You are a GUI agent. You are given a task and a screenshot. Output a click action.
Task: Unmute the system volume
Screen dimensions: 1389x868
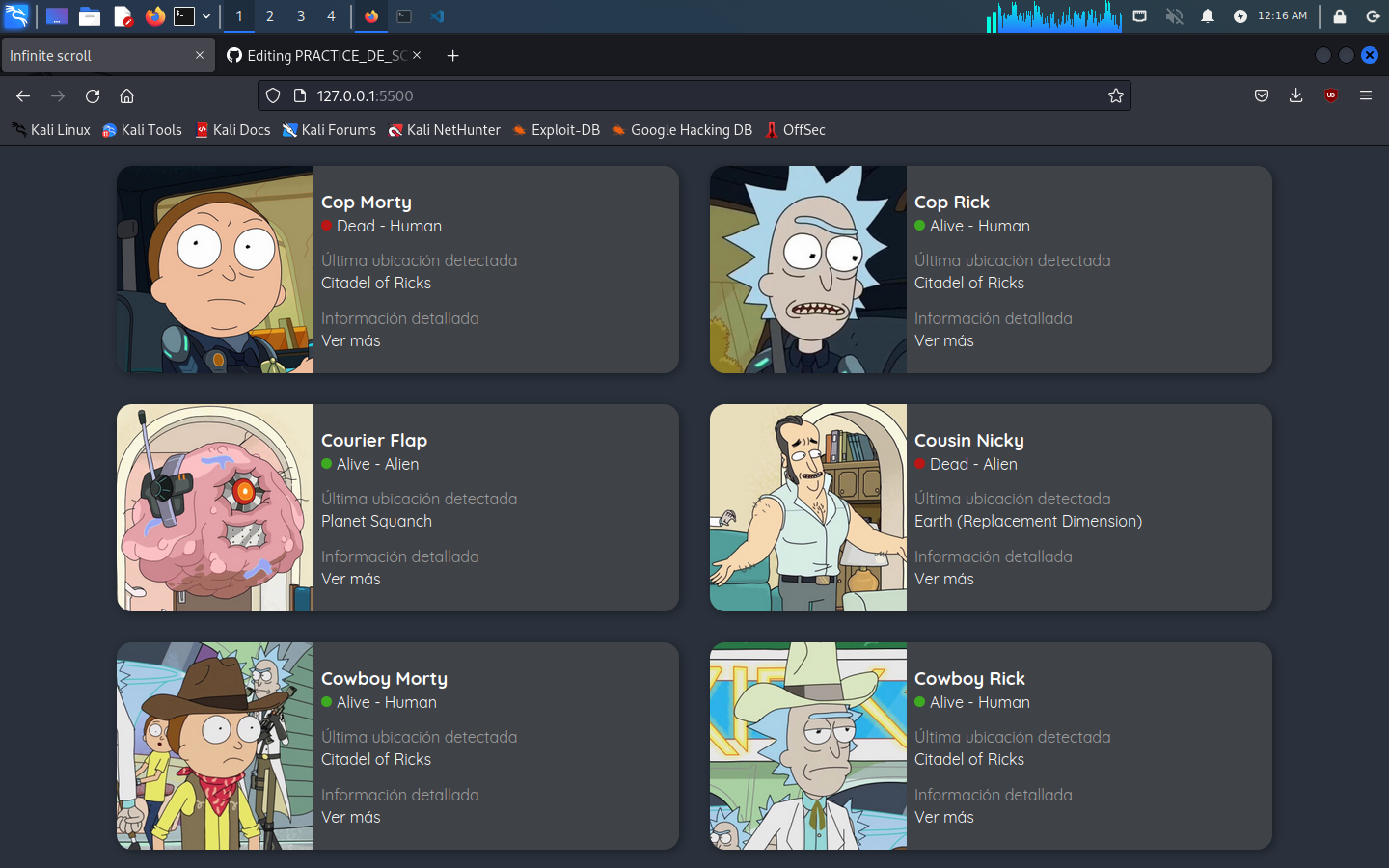coord(1174,16)
